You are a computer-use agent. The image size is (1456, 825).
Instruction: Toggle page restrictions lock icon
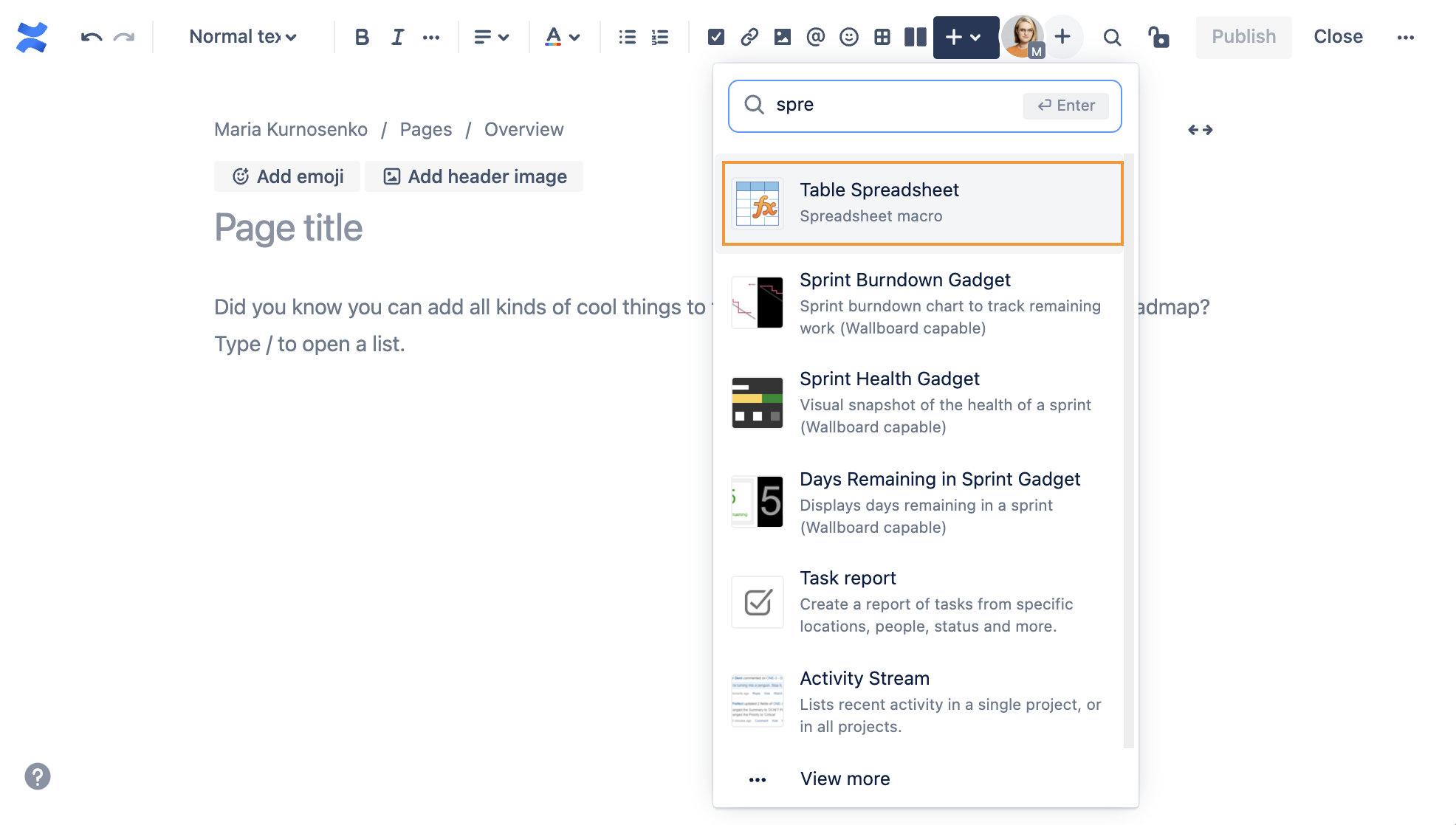(x=1158, y=37)
